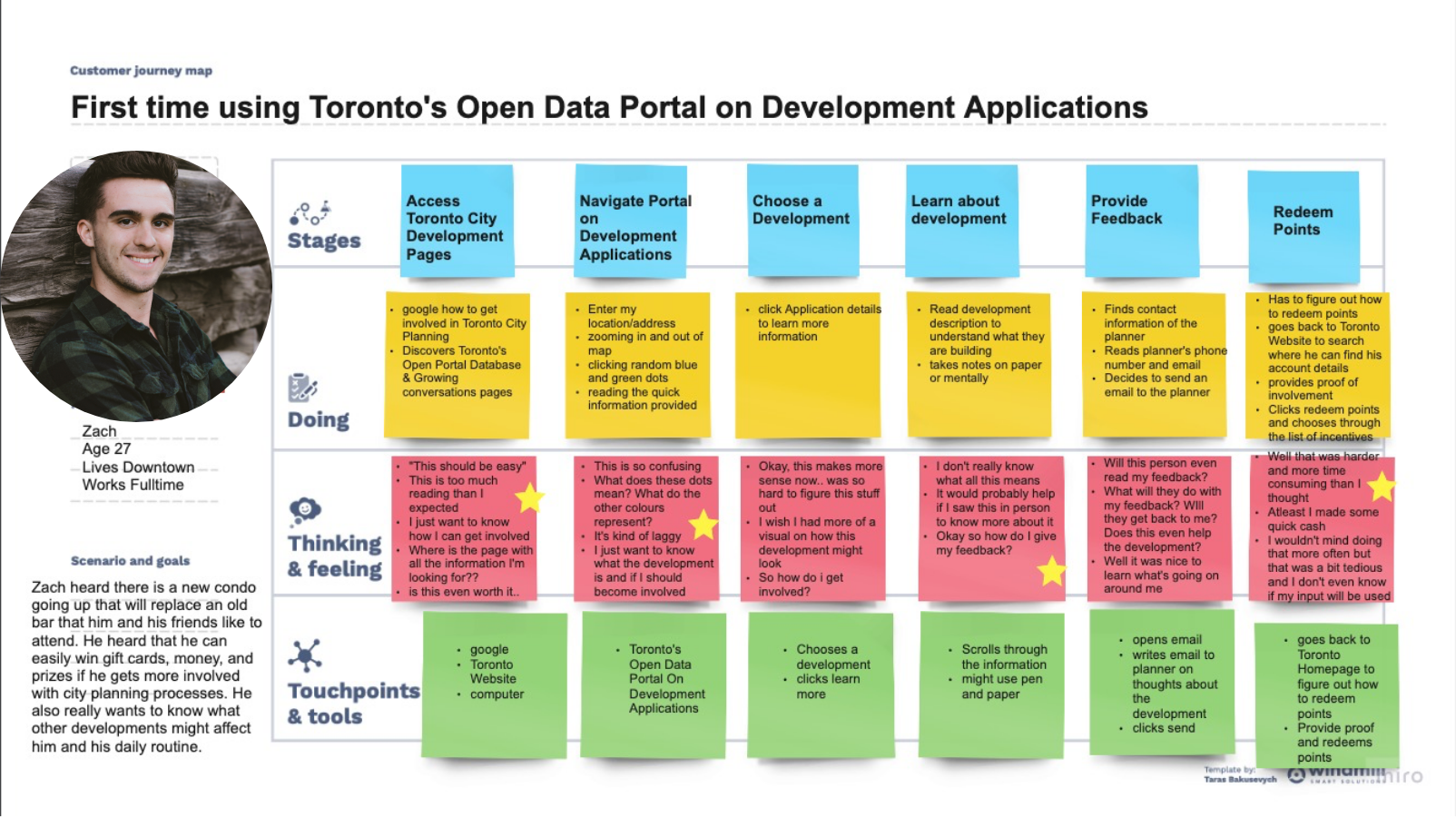Click the 'Scenario and goals' heading
This screenshot has width=1456, height=817.
click(x=130, y=561)
